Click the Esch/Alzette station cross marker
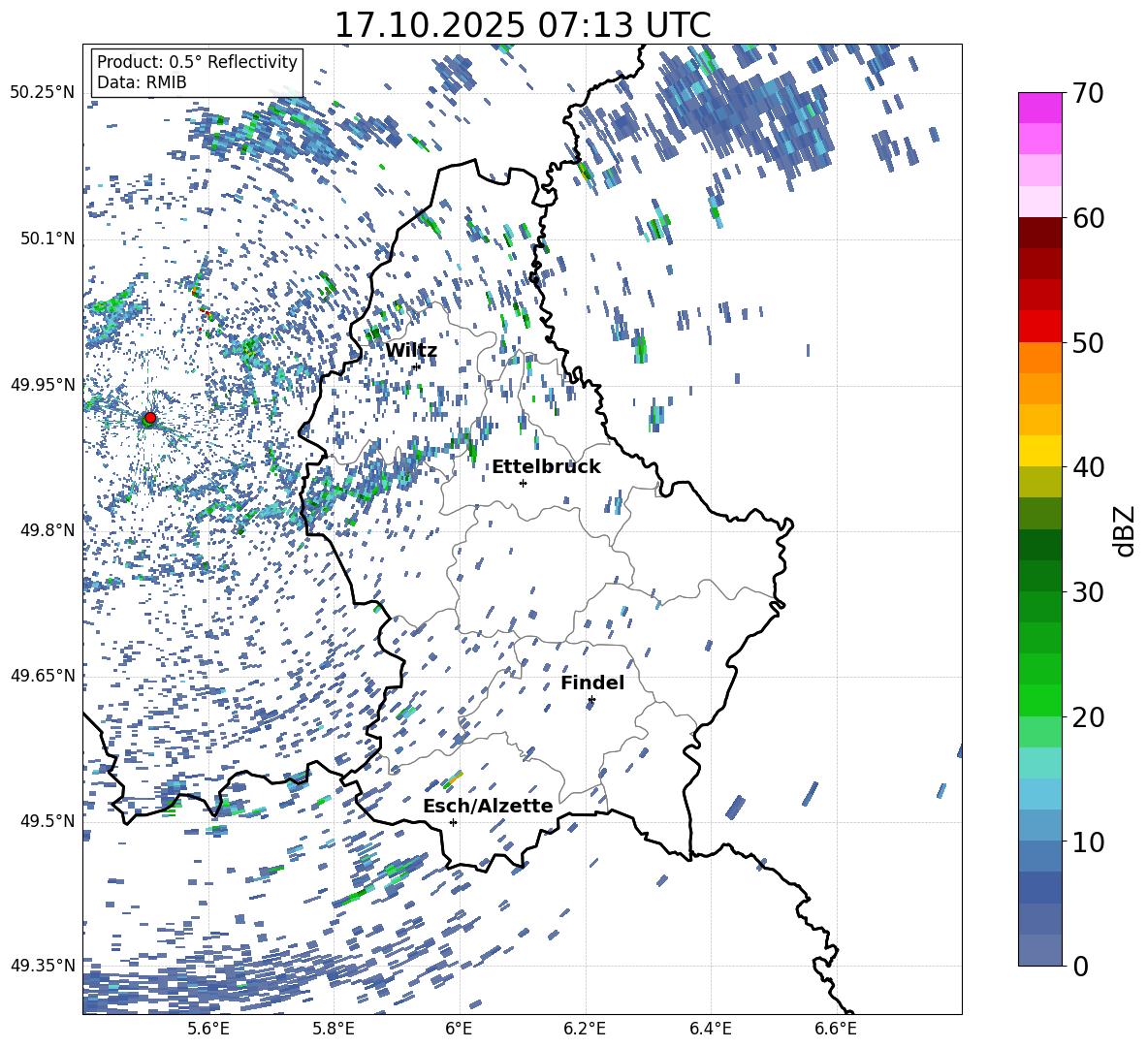Screen dimensions: 1148x1048 click(453, 822)
